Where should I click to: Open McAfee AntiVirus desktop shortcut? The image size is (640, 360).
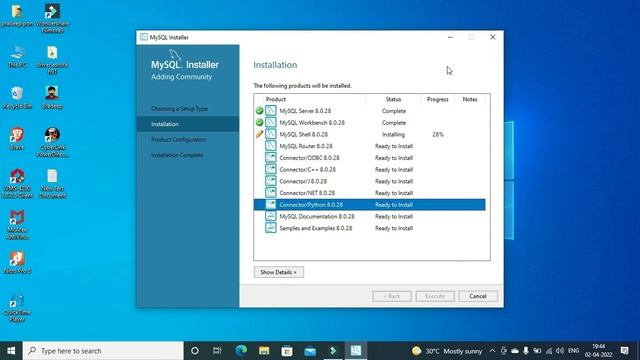click(x=17, y=225)
